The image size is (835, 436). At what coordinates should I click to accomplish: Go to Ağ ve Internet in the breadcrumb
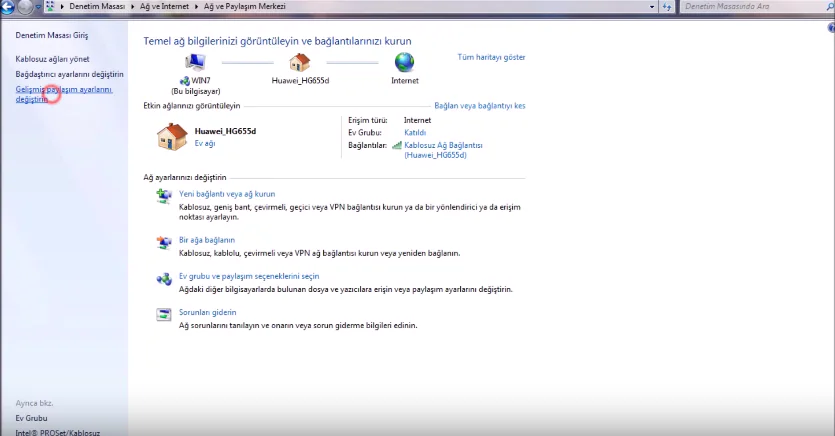click(164, 6)
